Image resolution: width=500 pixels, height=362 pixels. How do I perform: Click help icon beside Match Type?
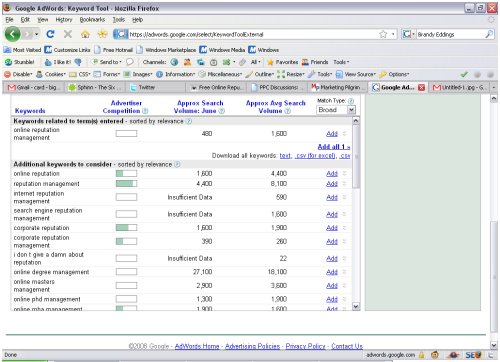click(x=351, y=101)
